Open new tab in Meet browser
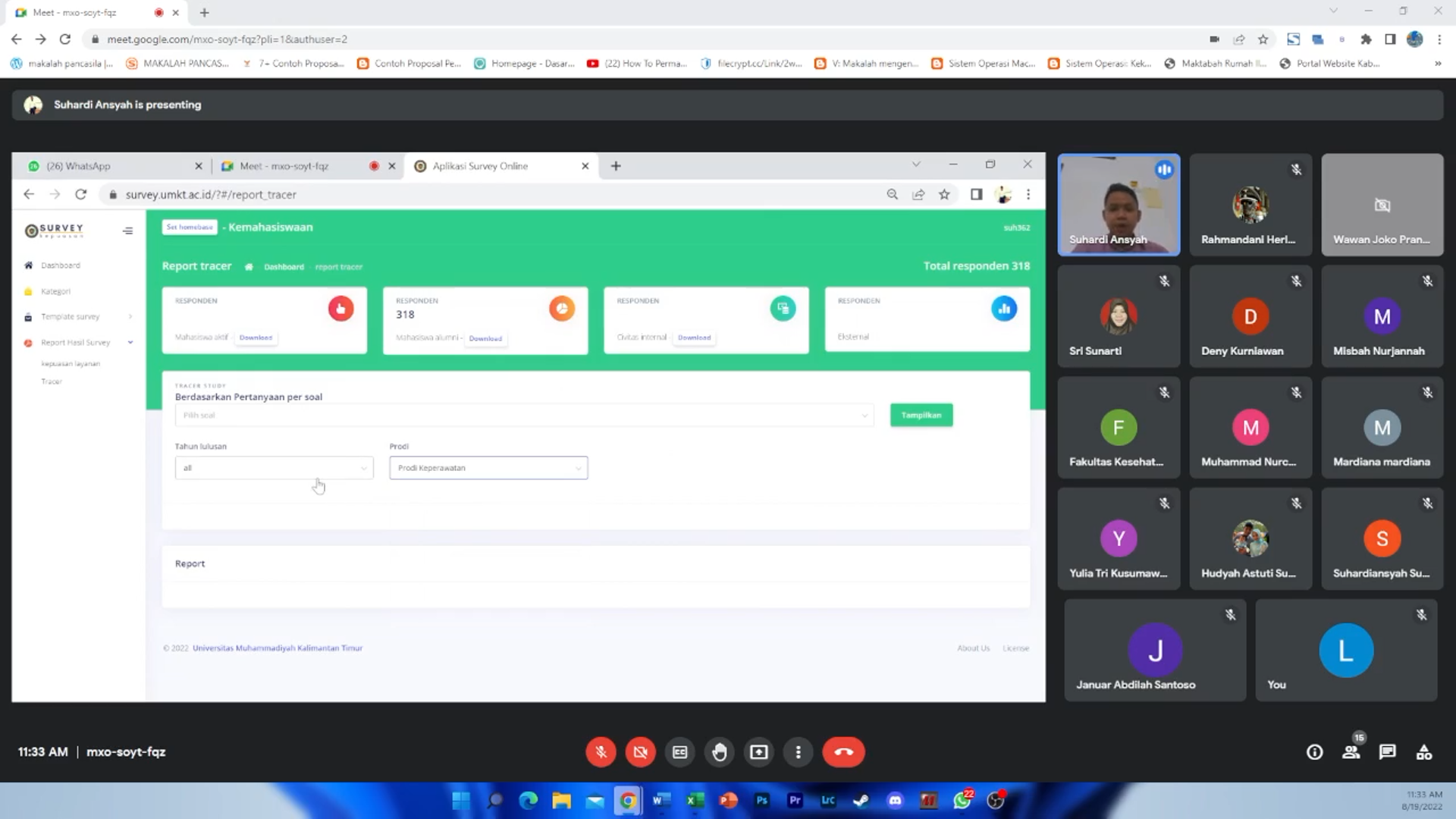Image resolution: width=1456 pixels, height=819 pixels. (204, 13)
